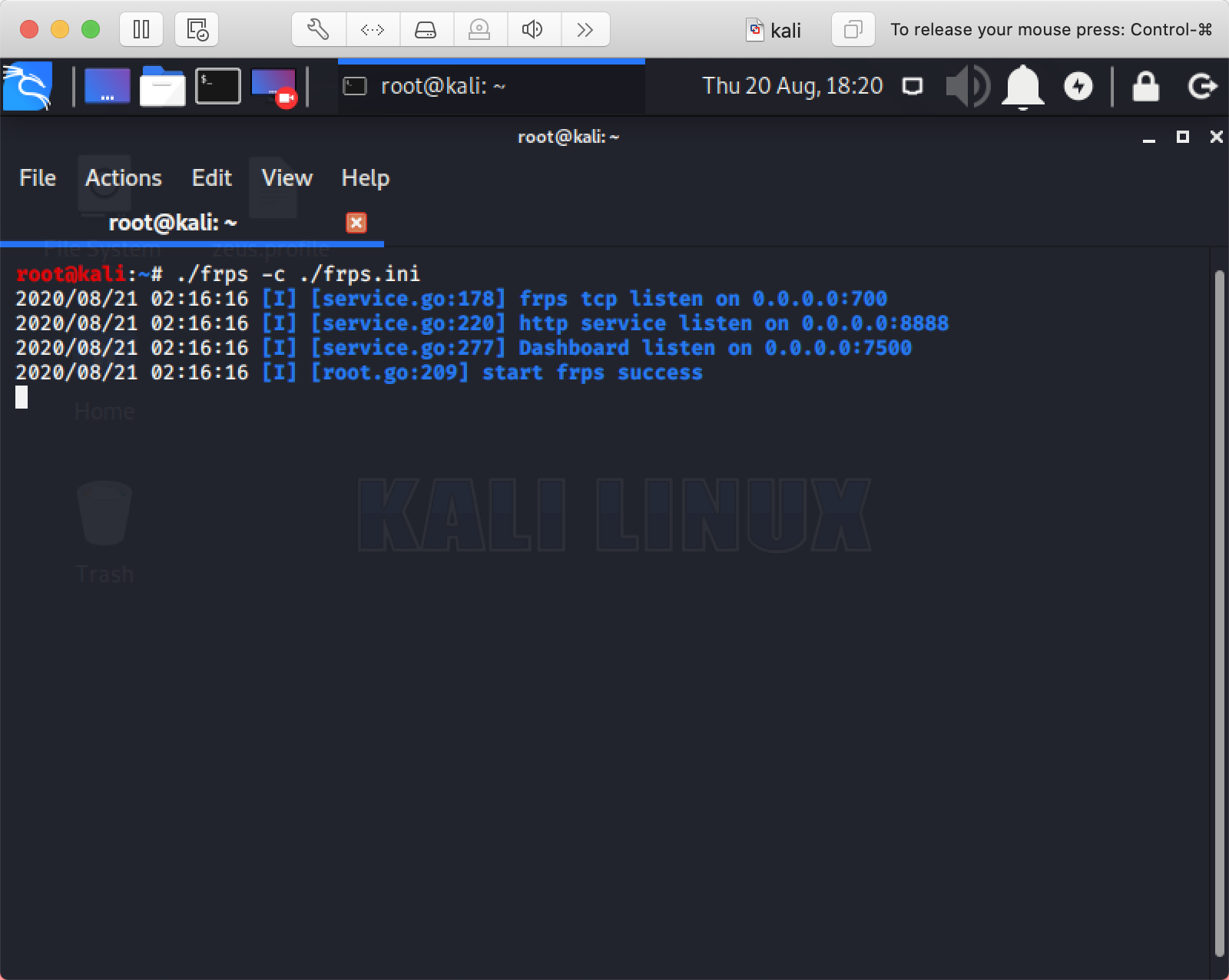This screenshot has height=980, width=1229.
Task: Click the kali document icon in title bar
Action: [x=756, y=30]
